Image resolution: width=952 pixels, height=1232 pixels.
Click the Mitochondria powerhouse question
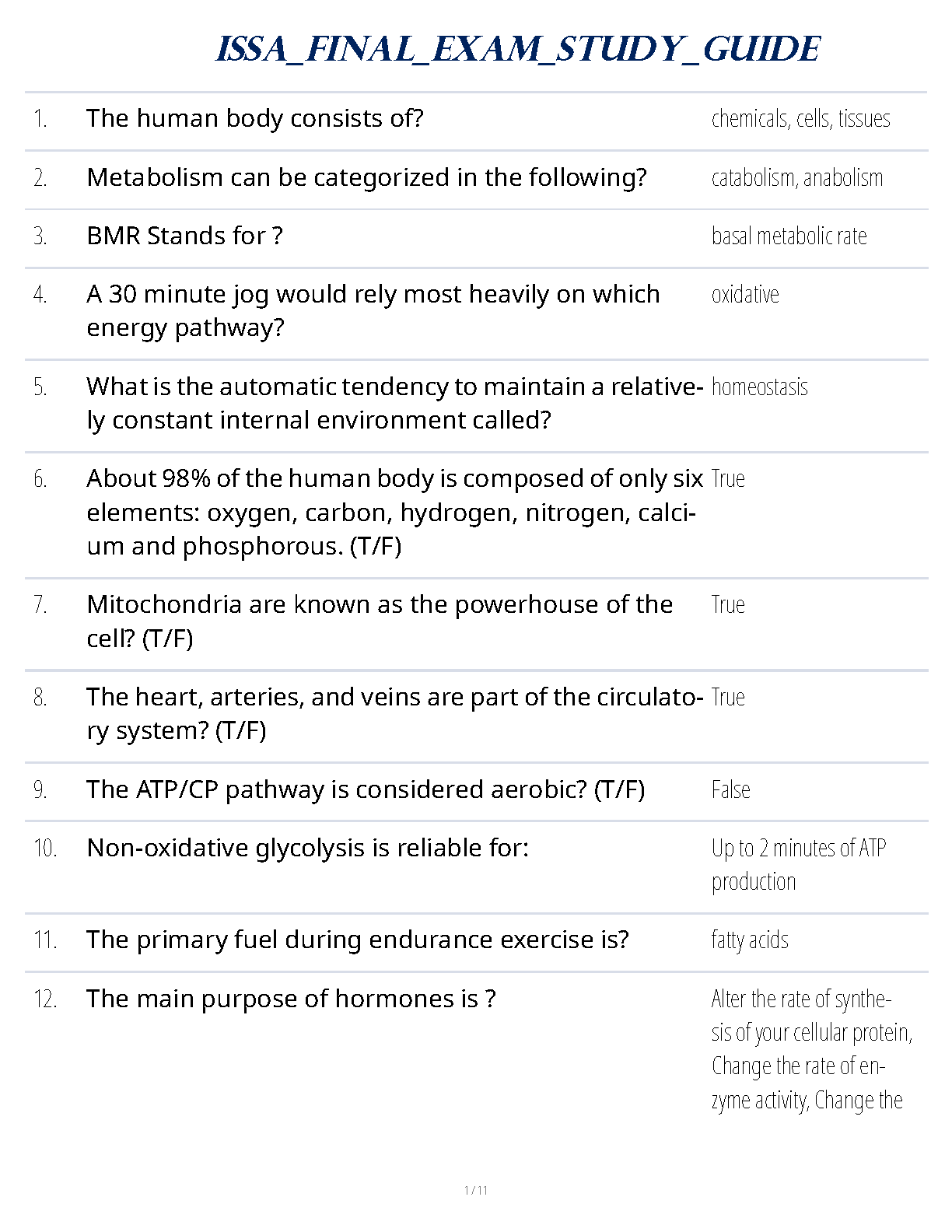coord(379,621)
